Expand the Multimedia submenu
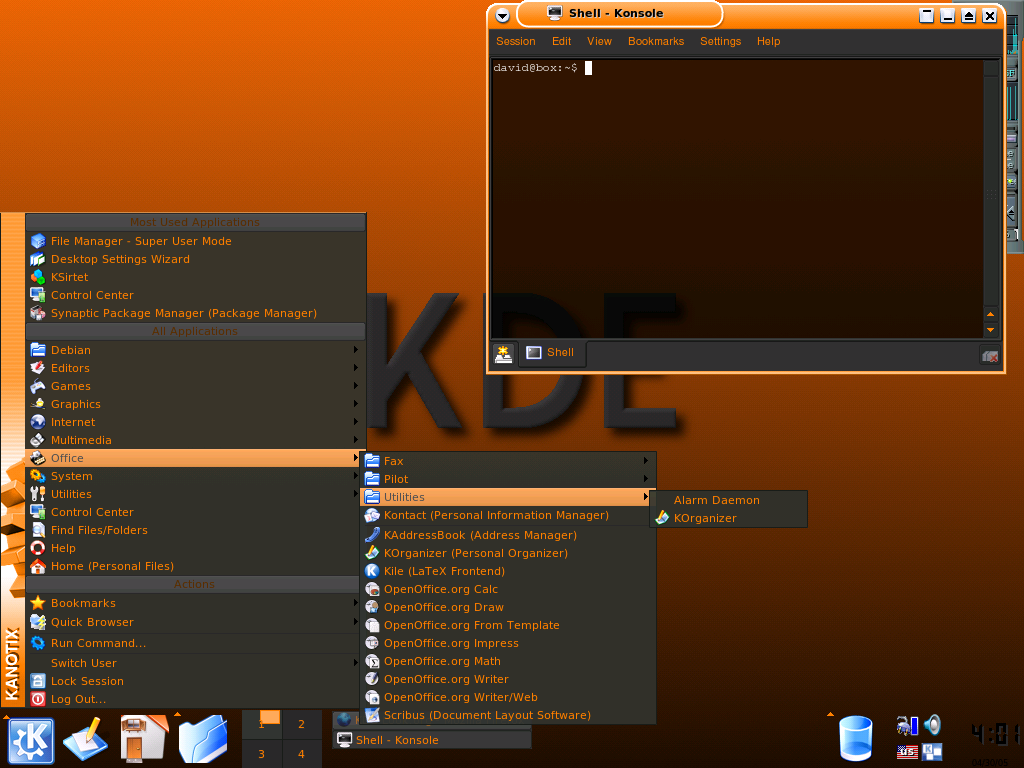 [x=195, y=440]
